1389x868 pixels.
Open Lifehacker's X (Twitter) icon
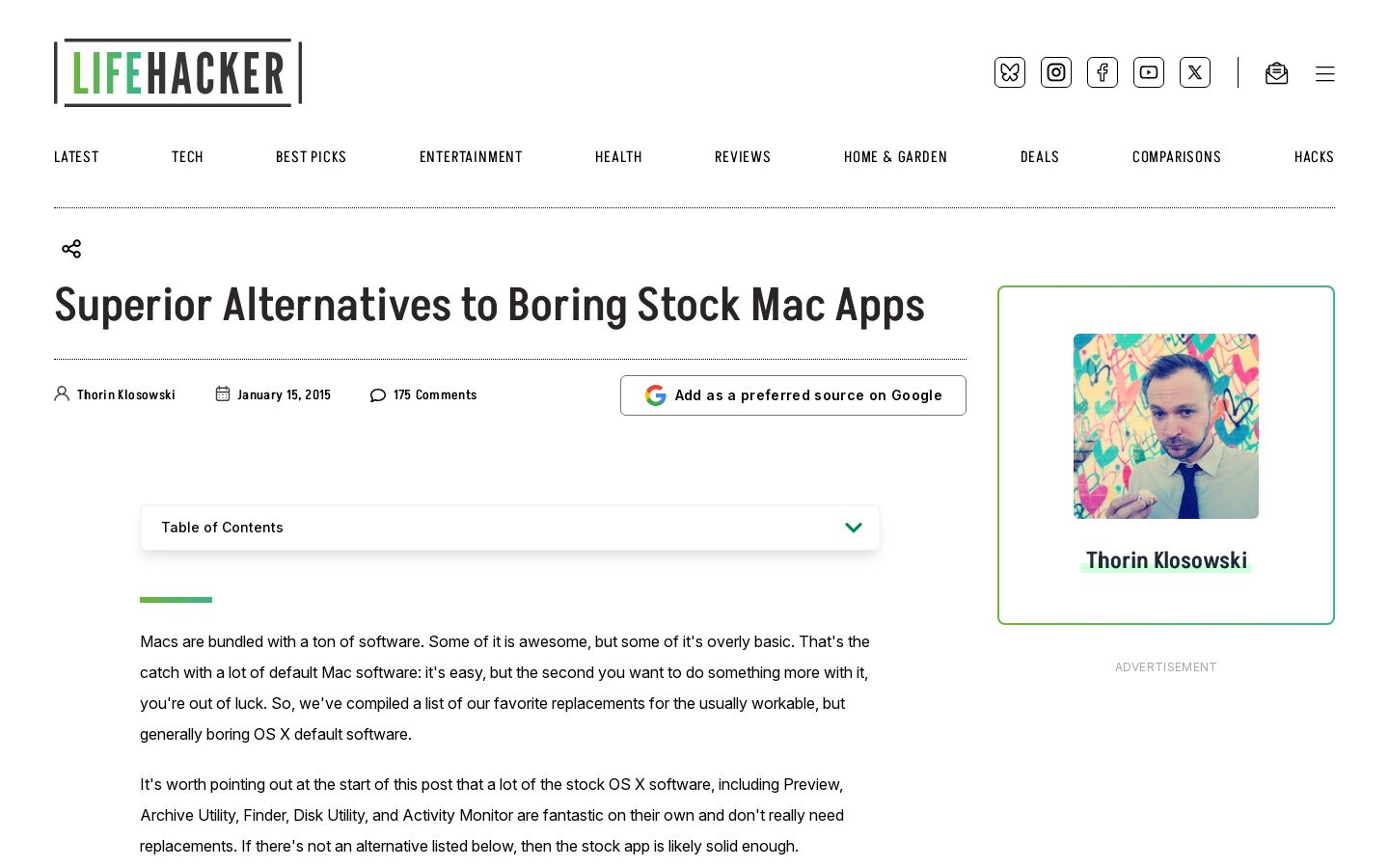pyautogui.click(x=1195, y=72)
